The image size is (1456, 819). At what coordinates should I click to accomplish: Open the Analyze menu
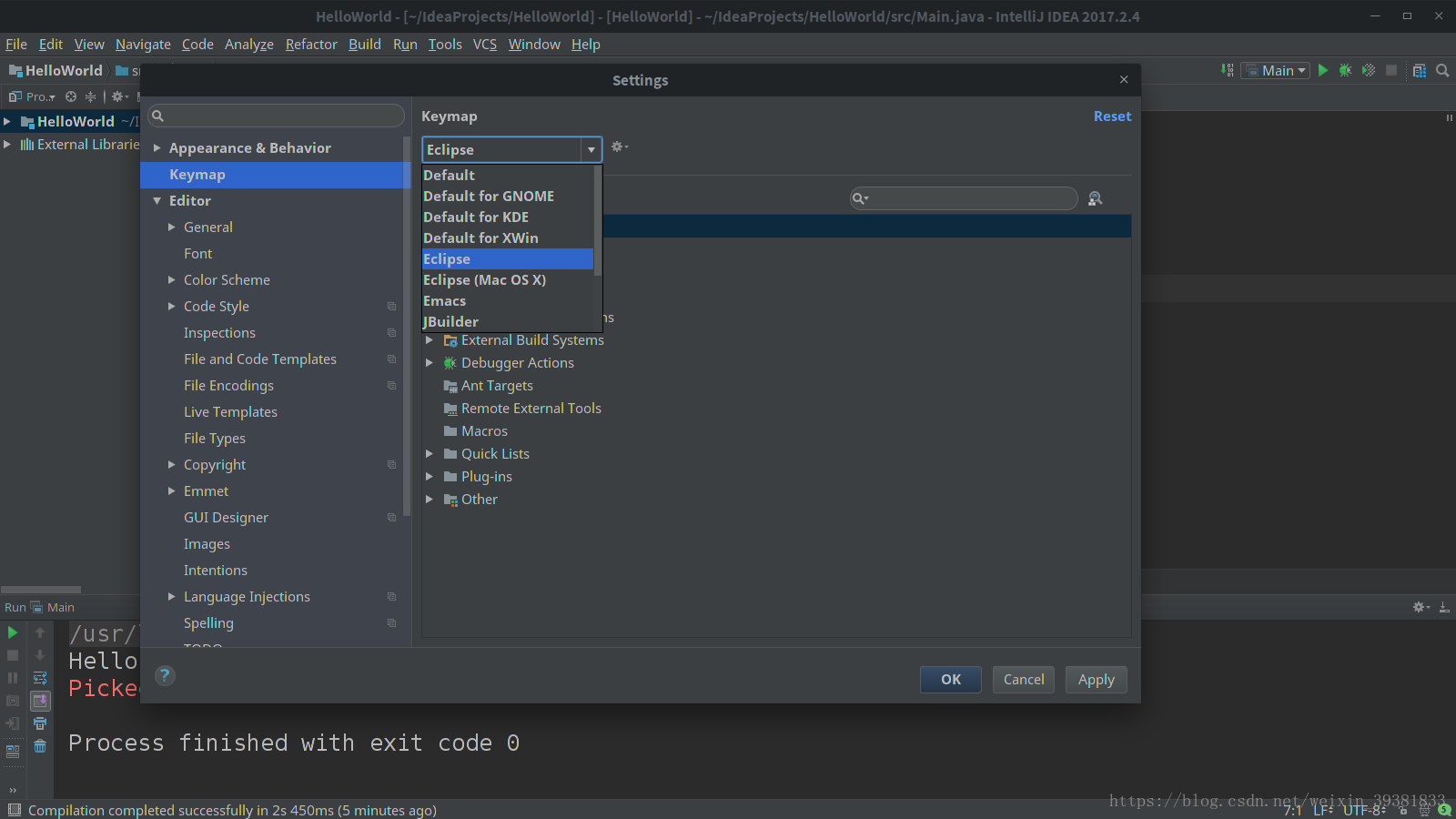(249, 44)
